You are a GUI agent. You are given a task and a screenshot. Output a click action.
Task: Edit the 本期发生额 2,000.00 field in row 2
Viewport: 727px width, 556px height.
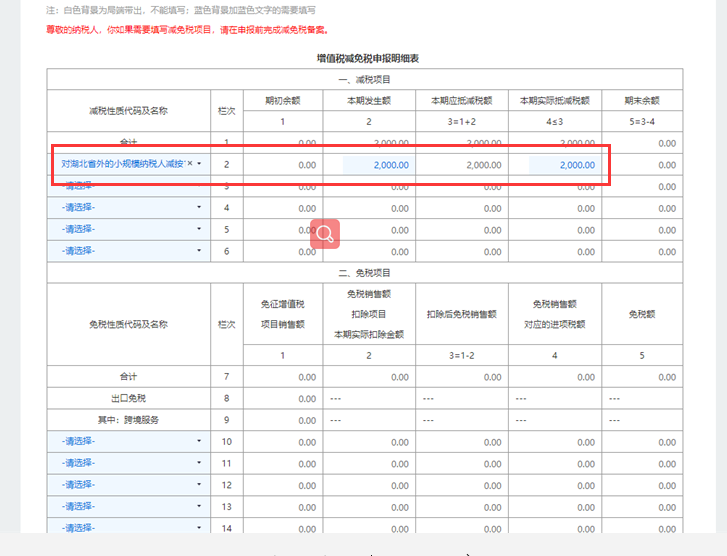point(378,165)
